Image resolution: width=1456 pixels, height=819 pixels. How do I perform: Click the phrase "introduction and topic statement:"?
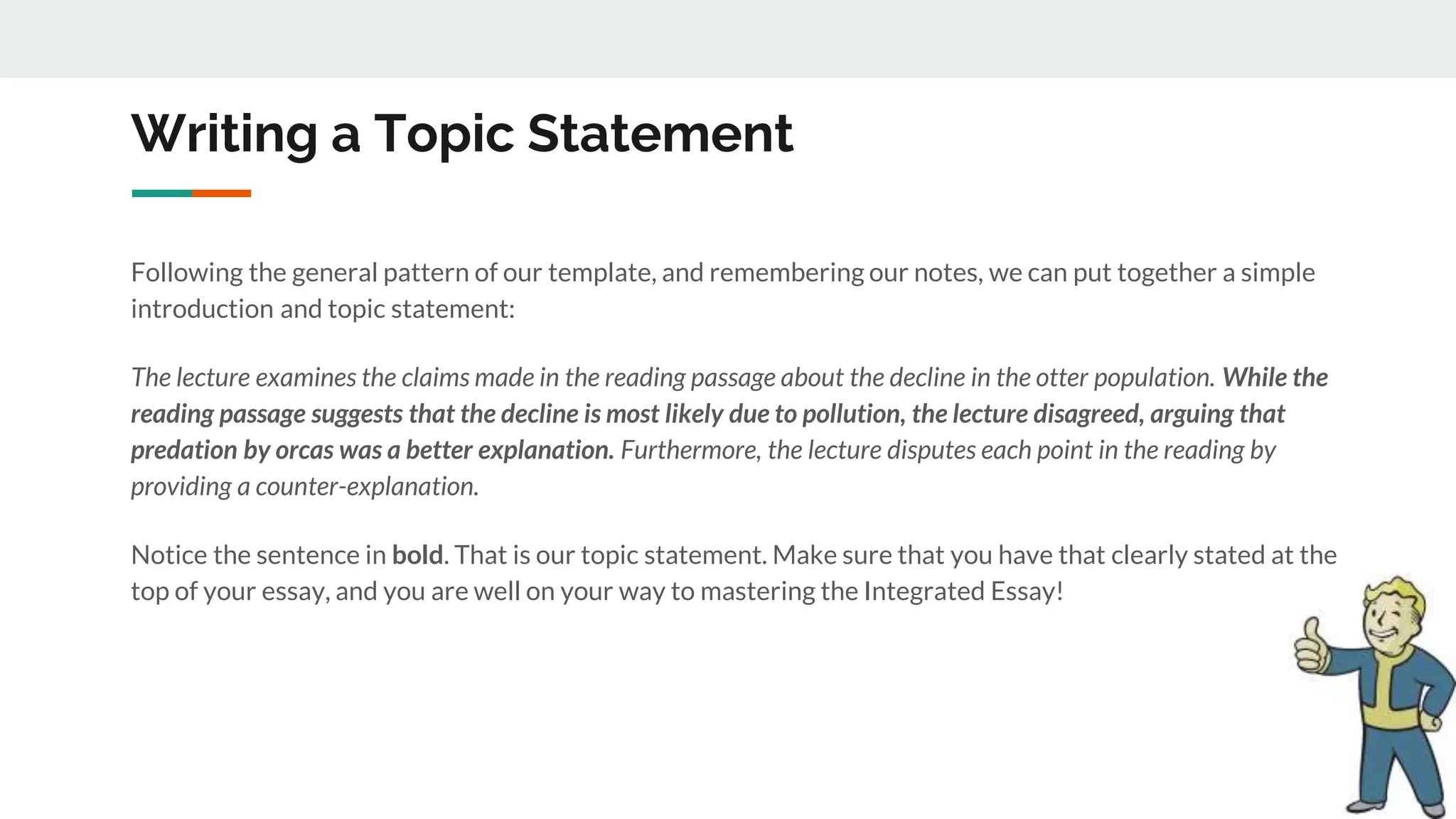(322, 309)
